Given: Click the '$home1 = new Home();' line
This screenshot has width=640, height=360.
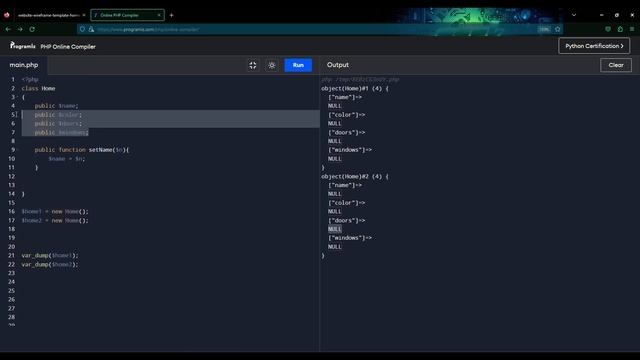Looking at the screenshot, I should 55,211.
